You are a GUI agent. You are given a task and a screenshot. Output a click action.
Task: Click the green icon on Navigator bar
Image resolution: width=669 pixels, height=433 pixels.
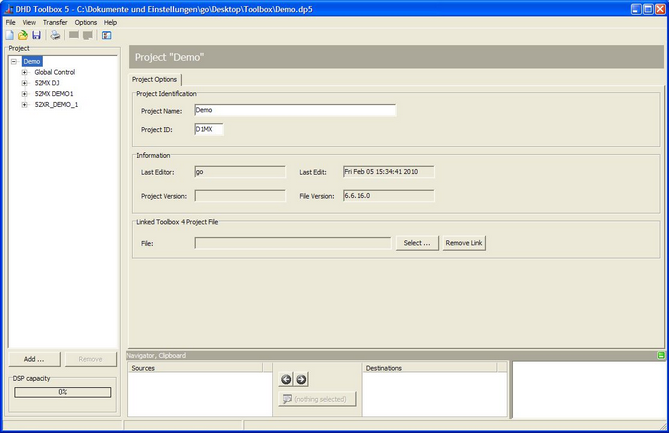(661, 355)
